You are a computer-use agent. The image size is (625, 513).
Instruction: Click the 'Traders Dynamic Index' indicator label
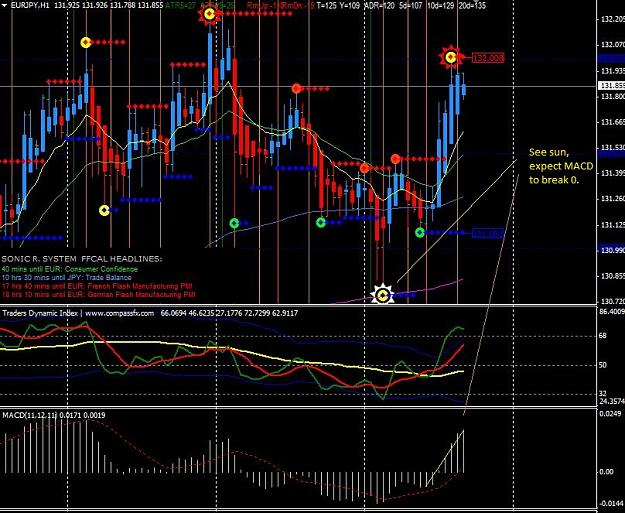(40, 313)
